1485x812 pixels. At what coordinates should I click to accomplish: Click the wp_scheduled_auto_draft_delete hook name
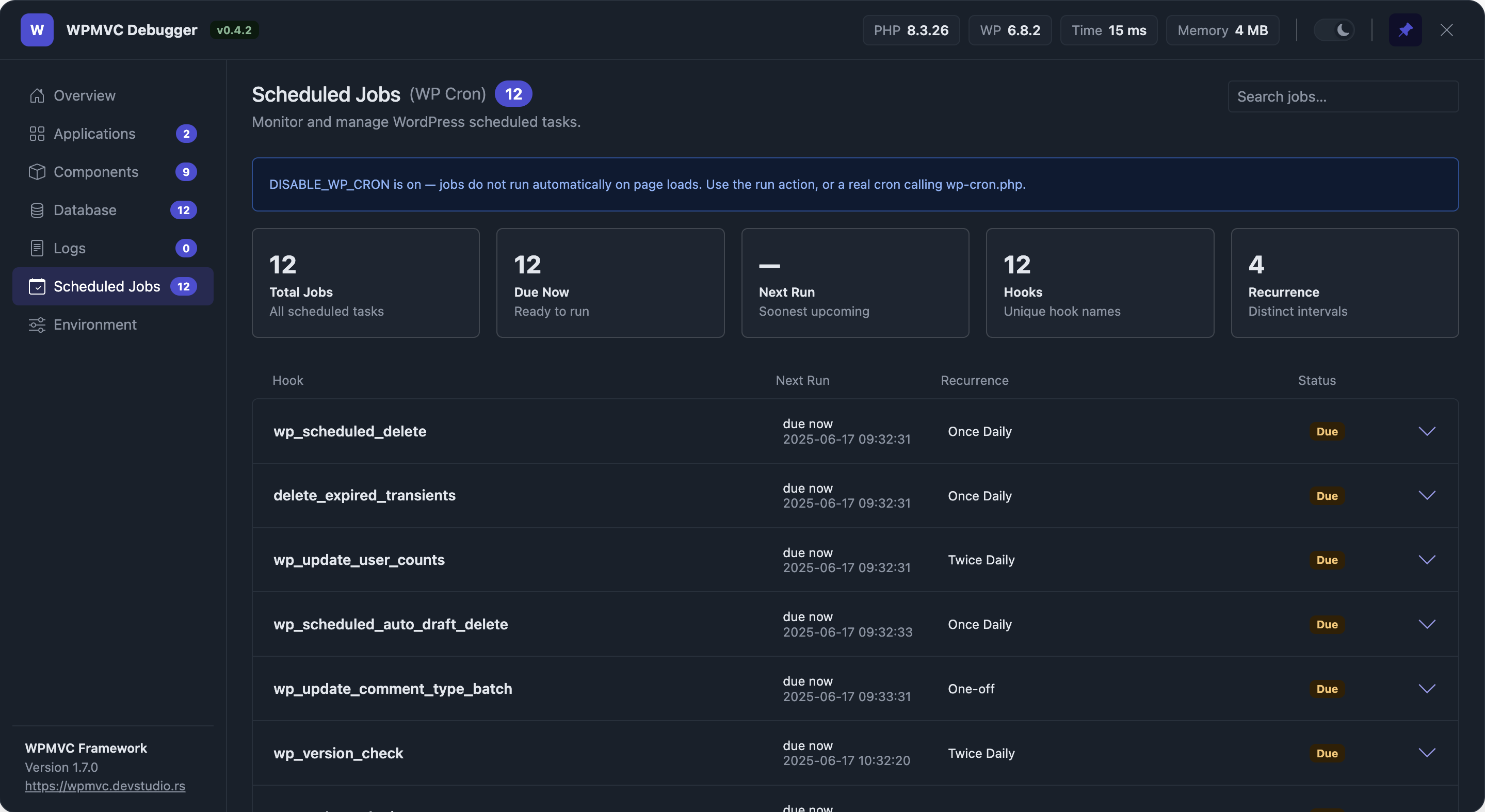pyautogui.click(x=390, y=624)
